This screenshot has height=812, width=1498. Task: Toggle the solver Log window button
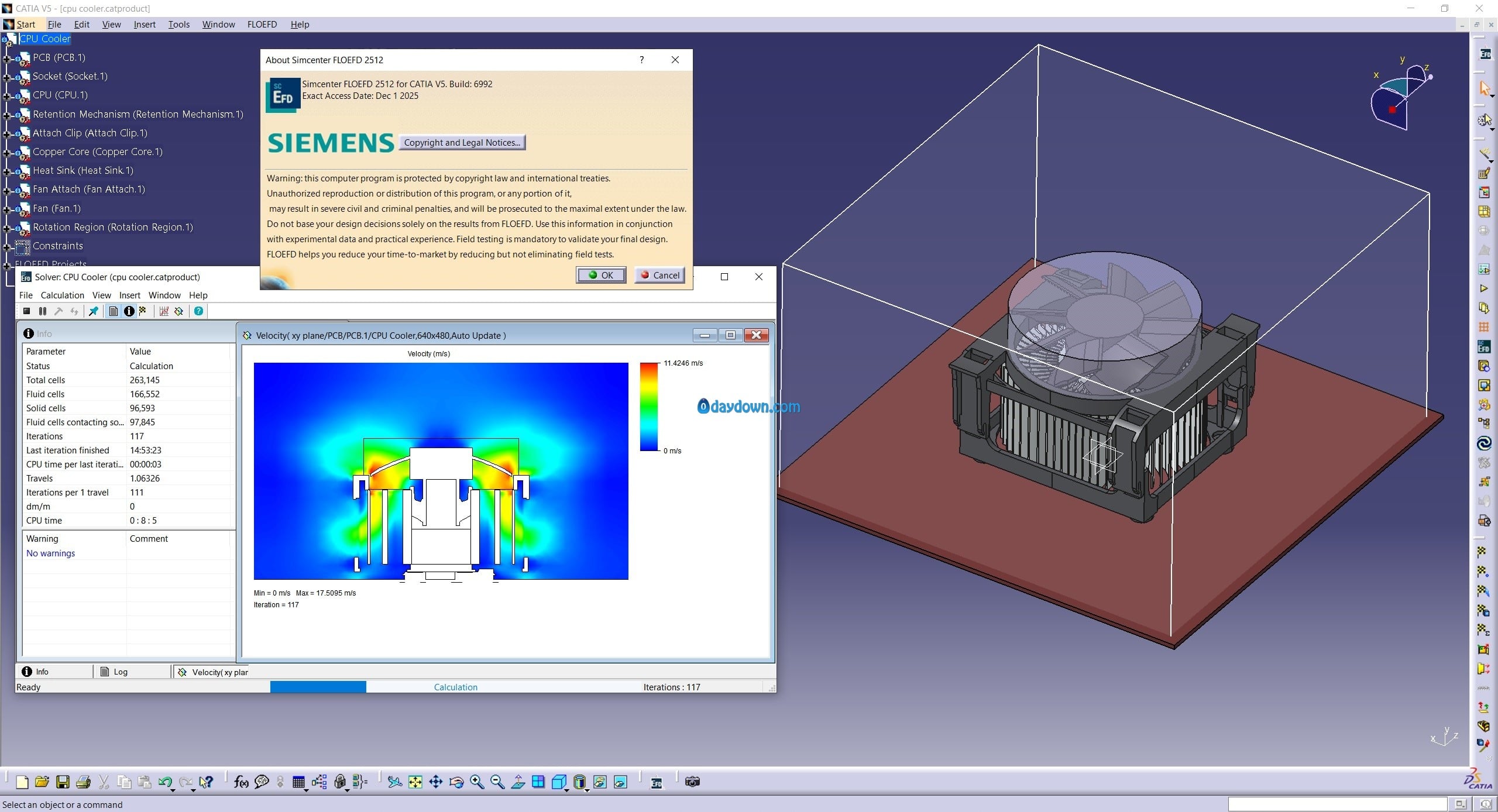[x=114, y=311]
